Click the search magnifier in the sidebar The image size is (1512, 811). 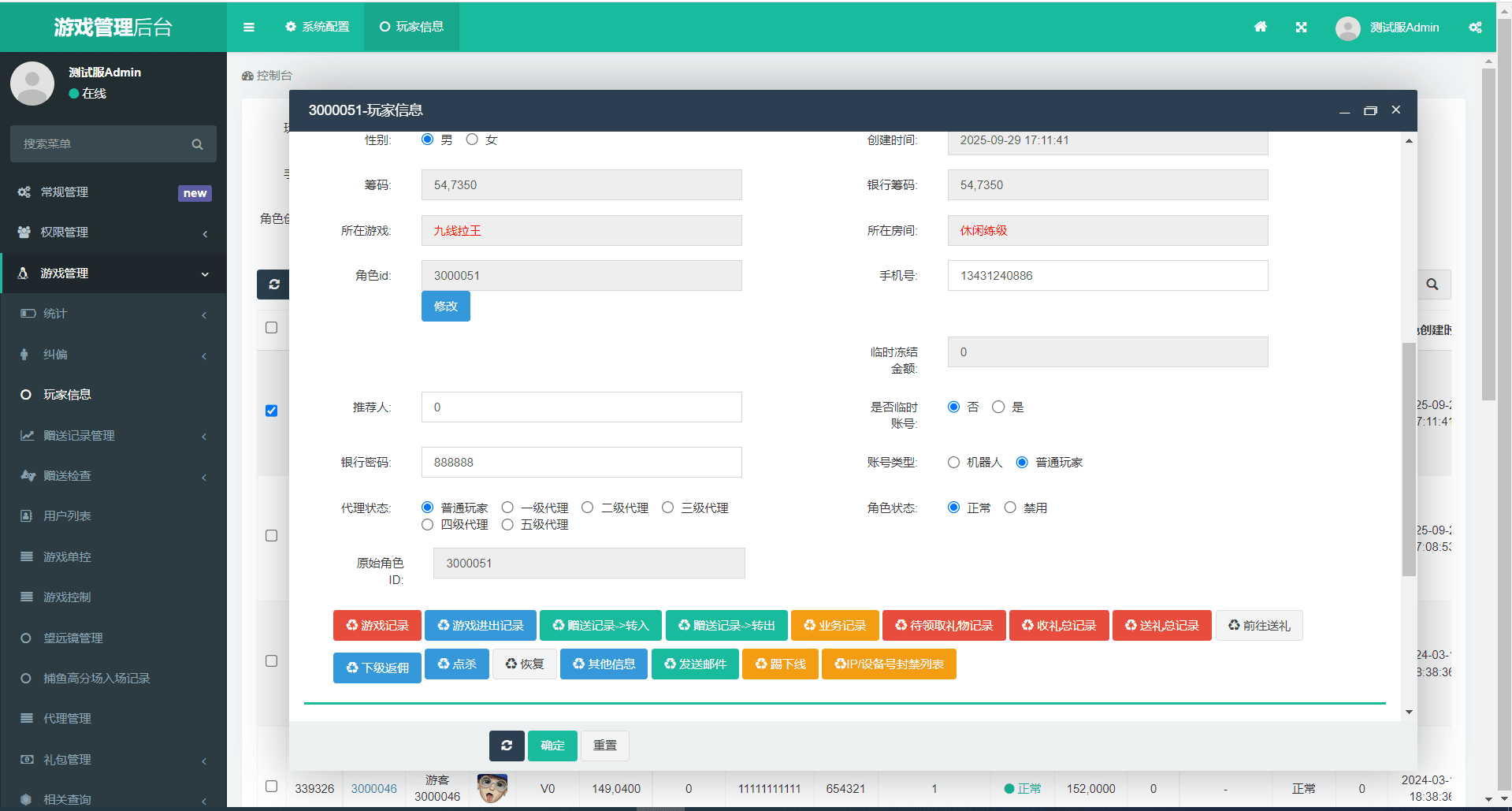(x=197, y=144)
